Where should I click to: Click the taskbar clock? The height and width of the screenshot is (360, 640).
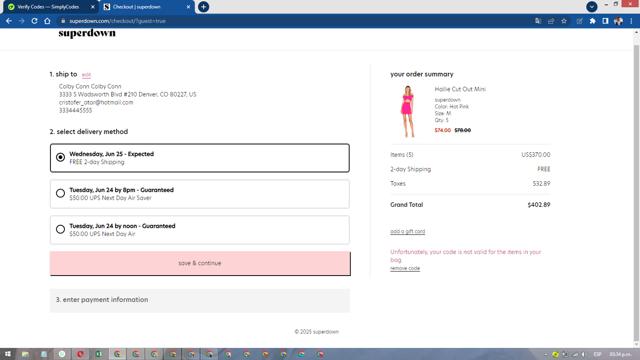click(x=620, y=354)
